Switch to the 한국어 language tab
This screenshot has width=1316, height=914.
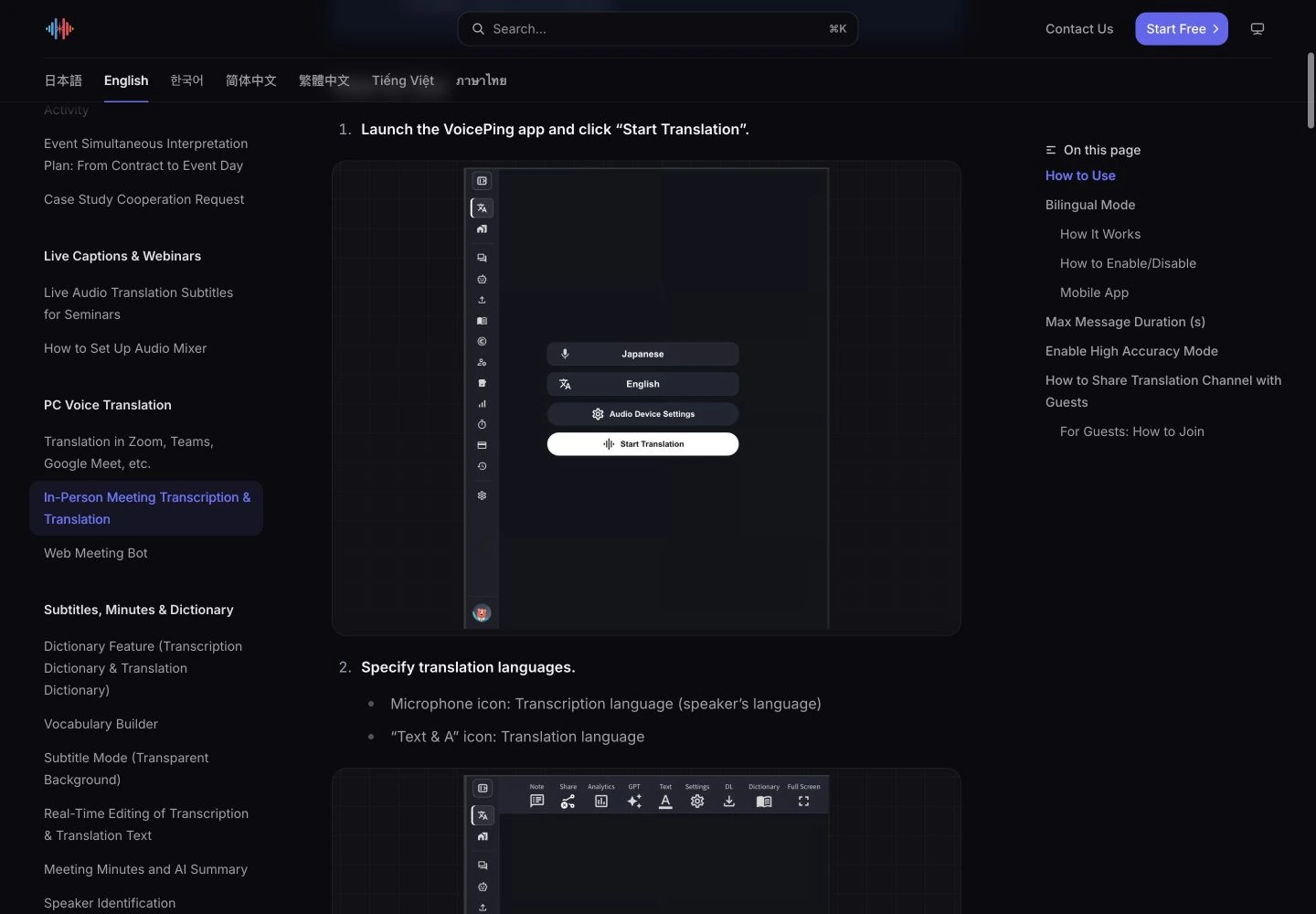click(186, 80)
